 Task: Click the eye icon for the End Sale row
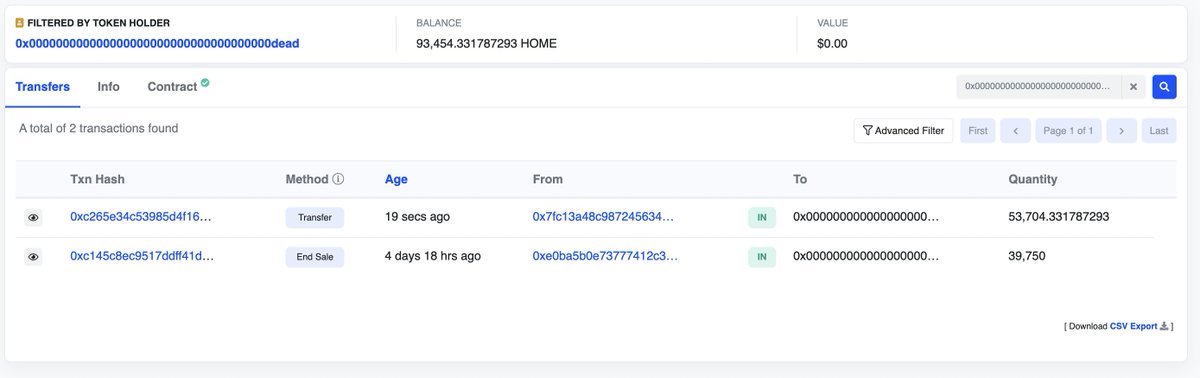tap(33, 257)
